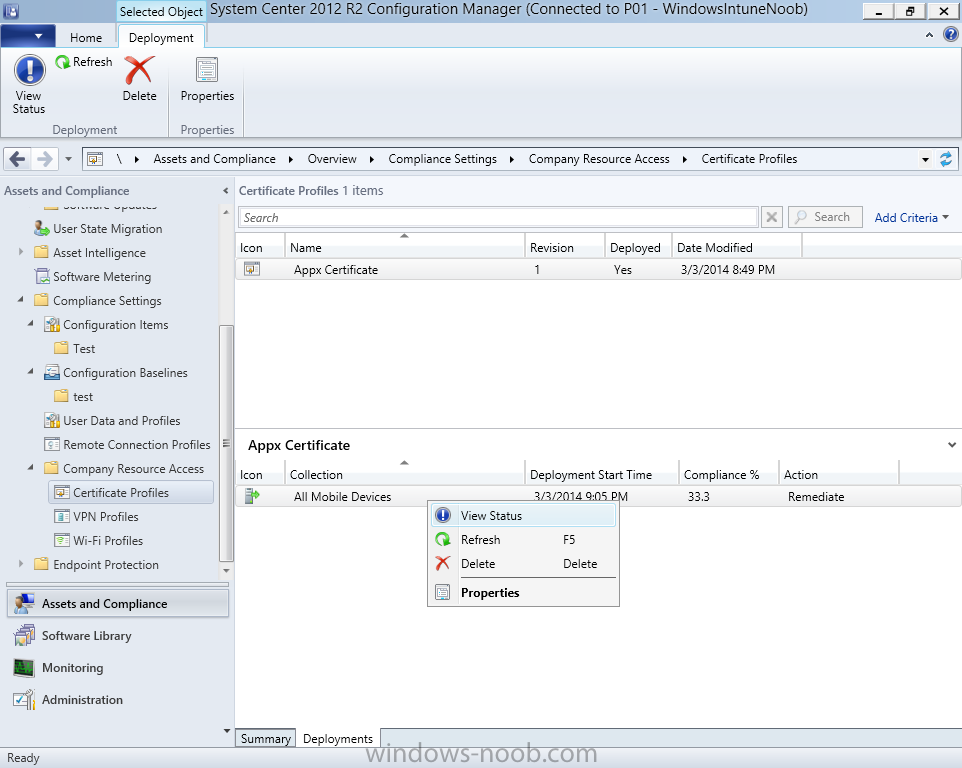The height and width of the screenshot is (768, 962).
Task: Click navigation tree scroll down arrow
Action: click(x=226, y=570)
